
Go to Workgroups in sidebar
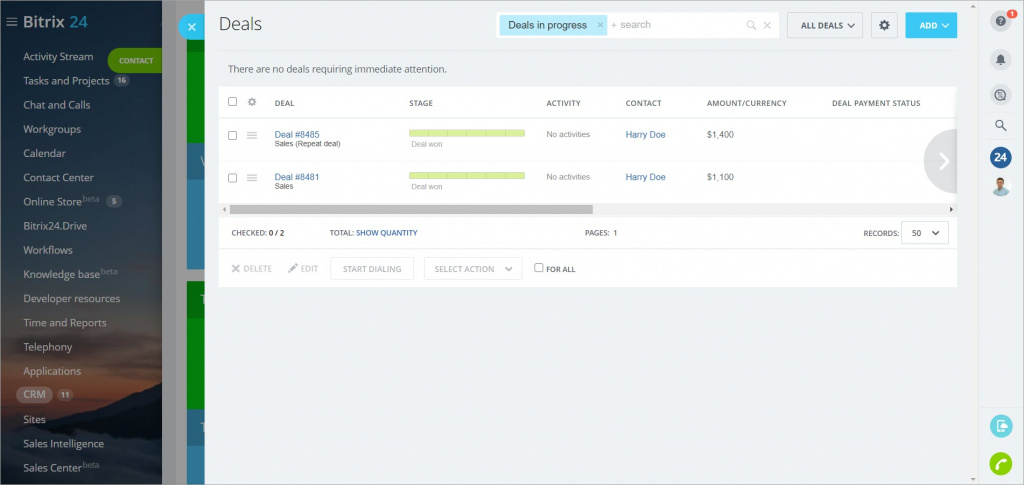(52, 129)
